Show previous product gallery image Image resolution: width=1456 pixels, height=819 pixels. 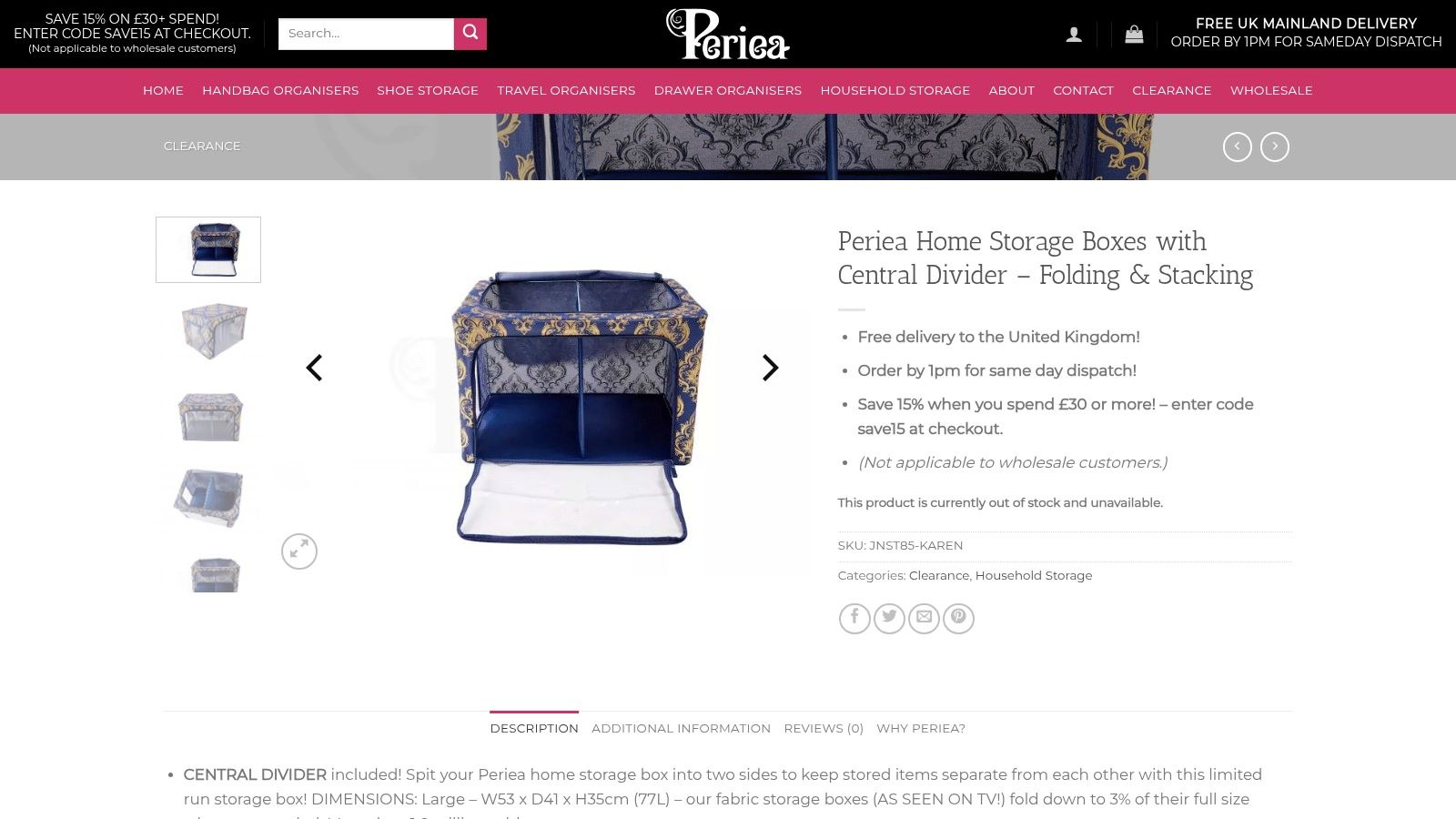click(x=314, y=368)
